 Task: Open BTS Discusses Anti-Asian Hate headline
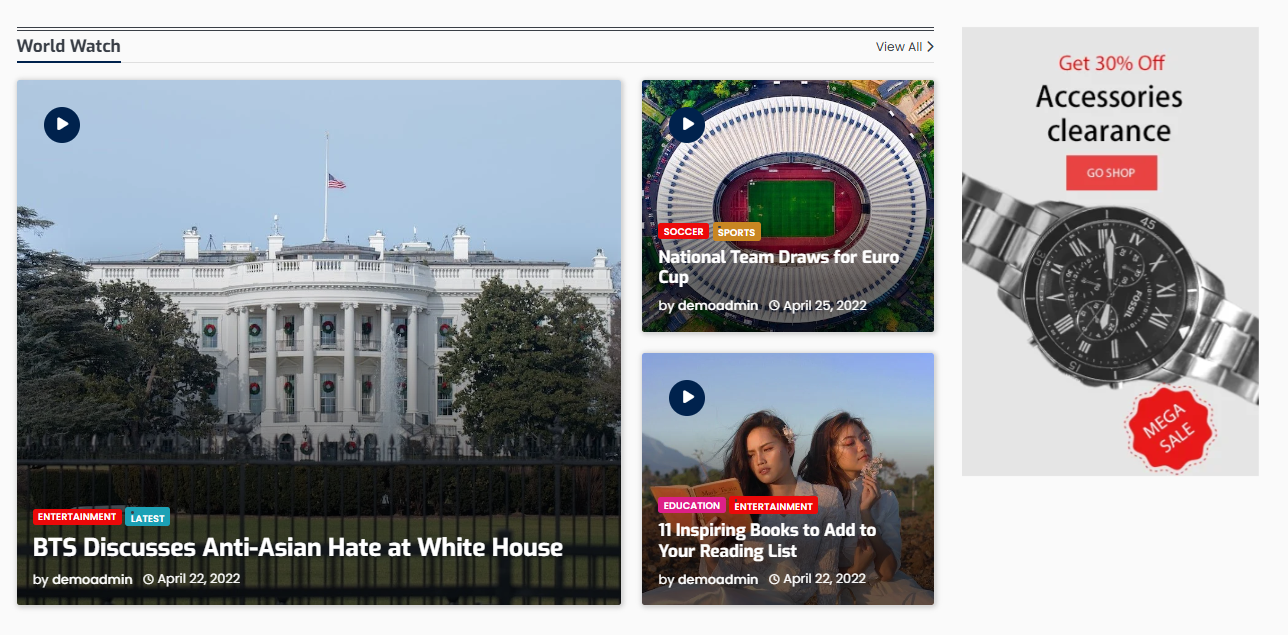[298, 548]
